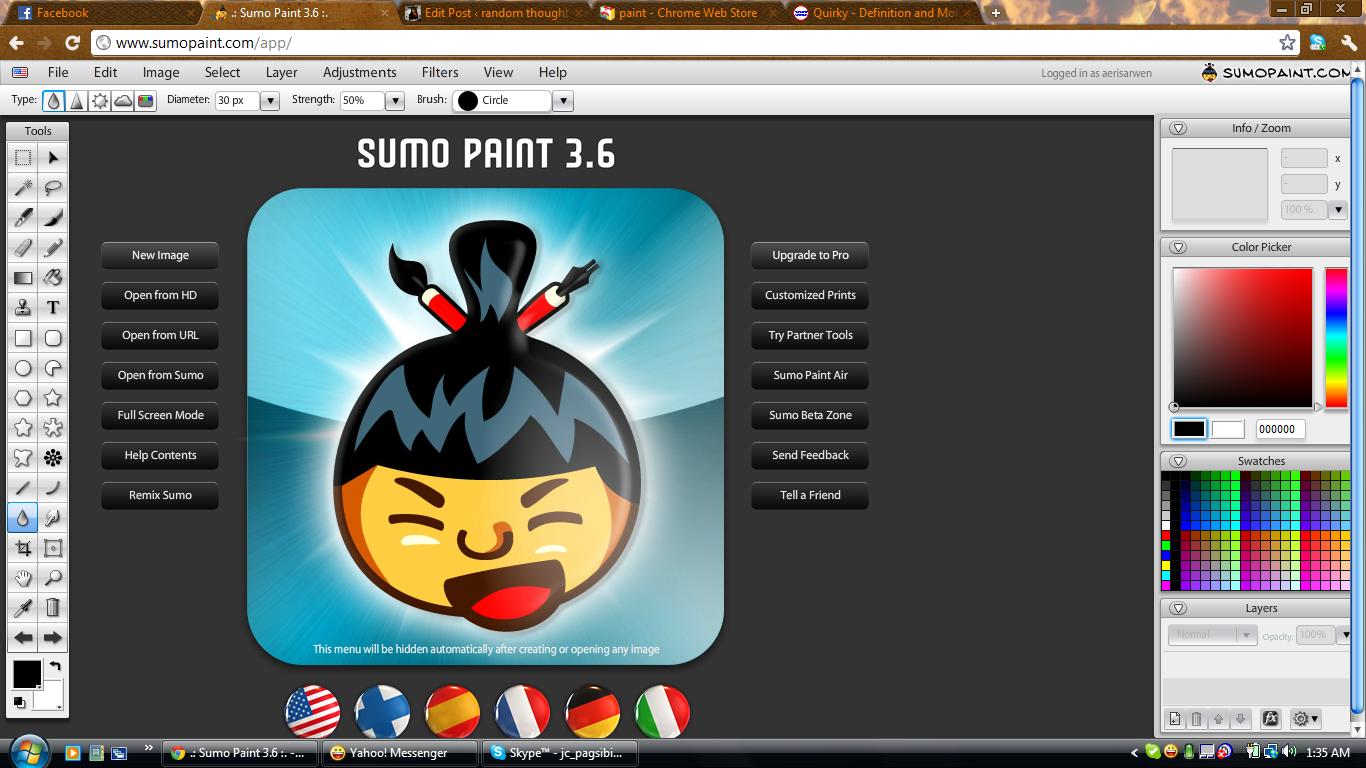Viewport: 1366px width, 768px height.
Task: Choose the water drop blur type
Action: tap(54, 101)
